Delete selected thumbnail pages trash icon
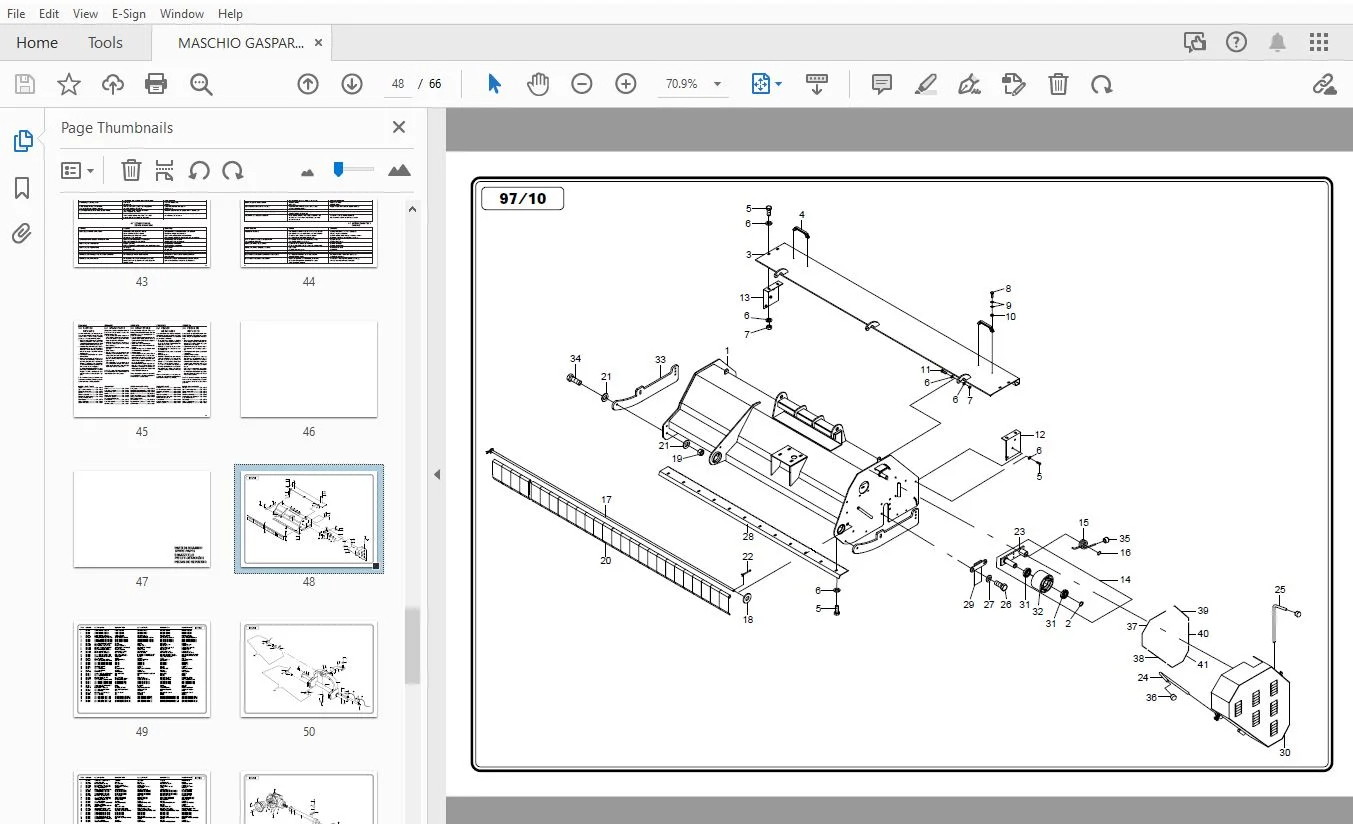Viewport: 1353px width, 824px height. (x=131, y=170)
